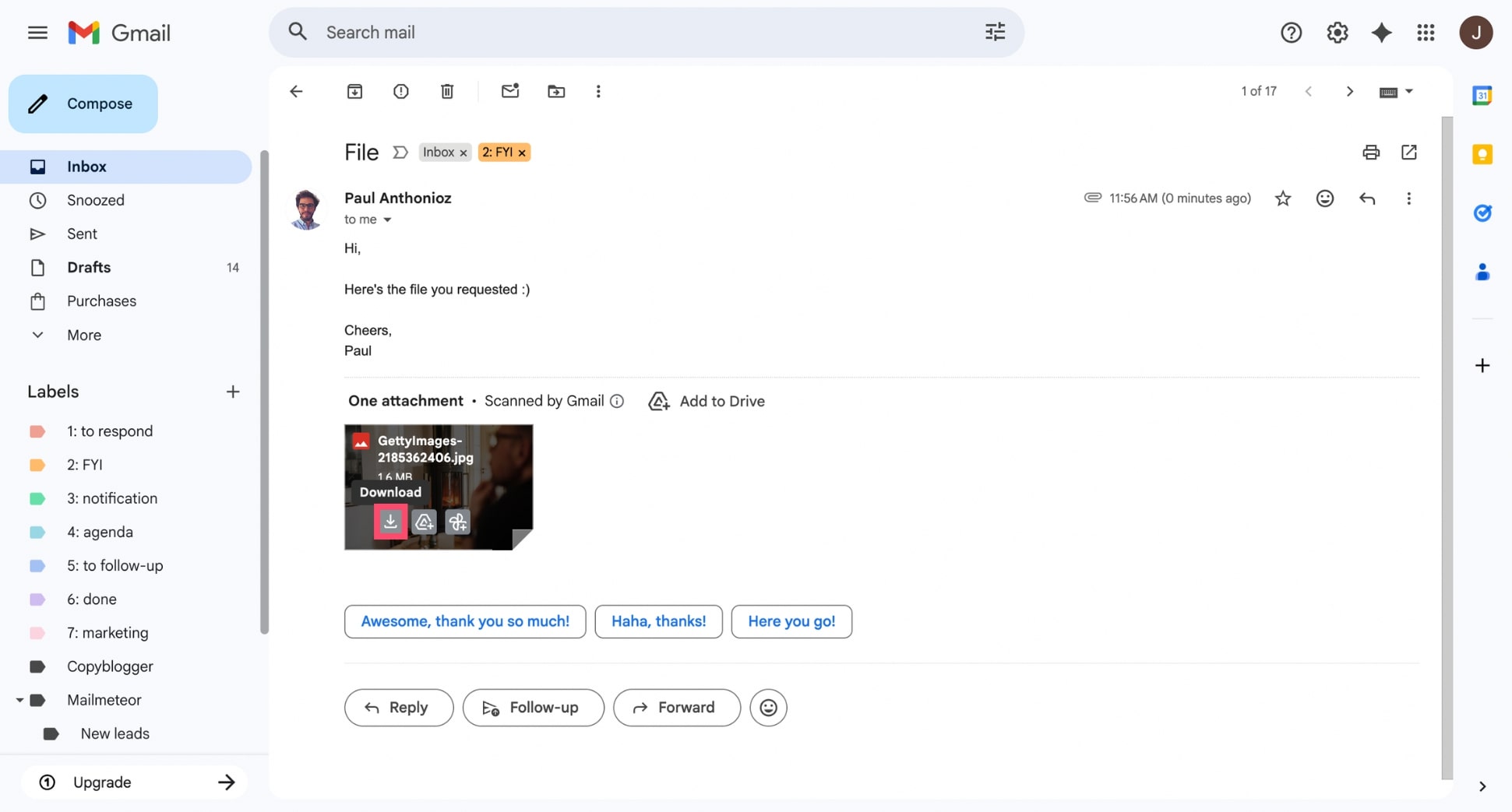Download the GettyImages attachment
Viewport: 1512px width, 812px height.
[390, 522]
